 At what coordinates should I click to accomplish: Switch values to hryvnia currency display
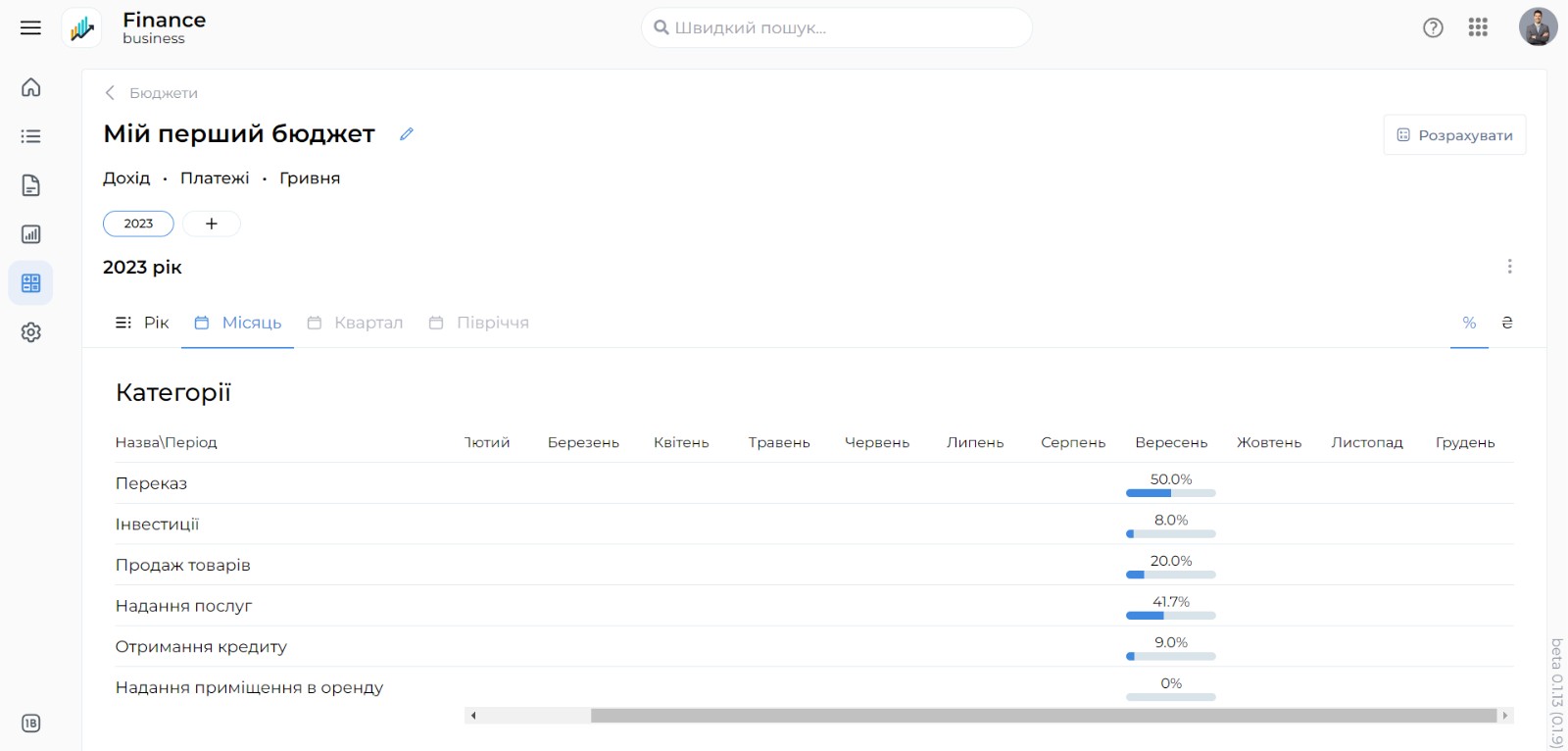coord(1507,323)
